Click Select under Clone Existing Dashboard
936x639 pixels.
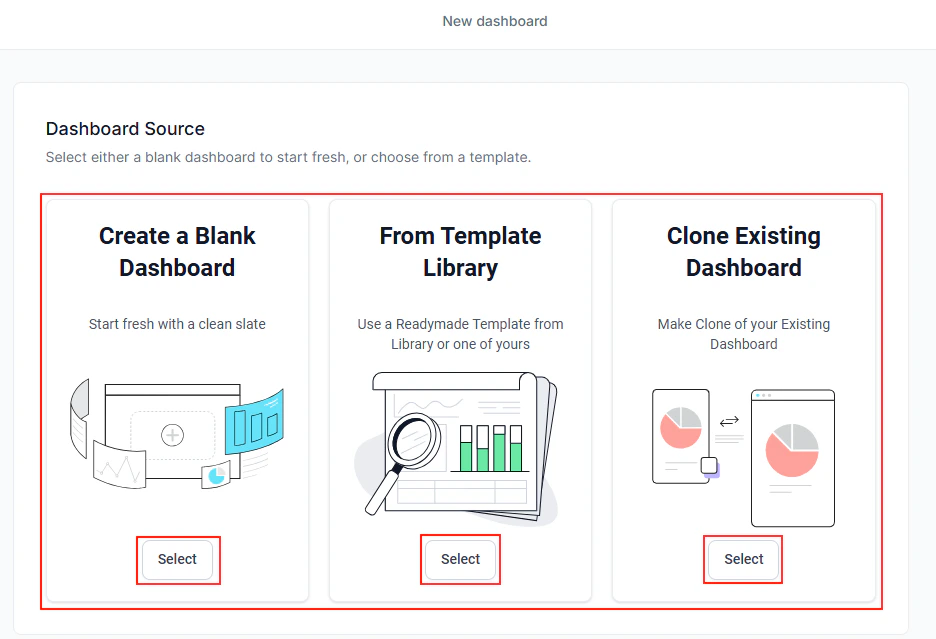coord(743,559)
